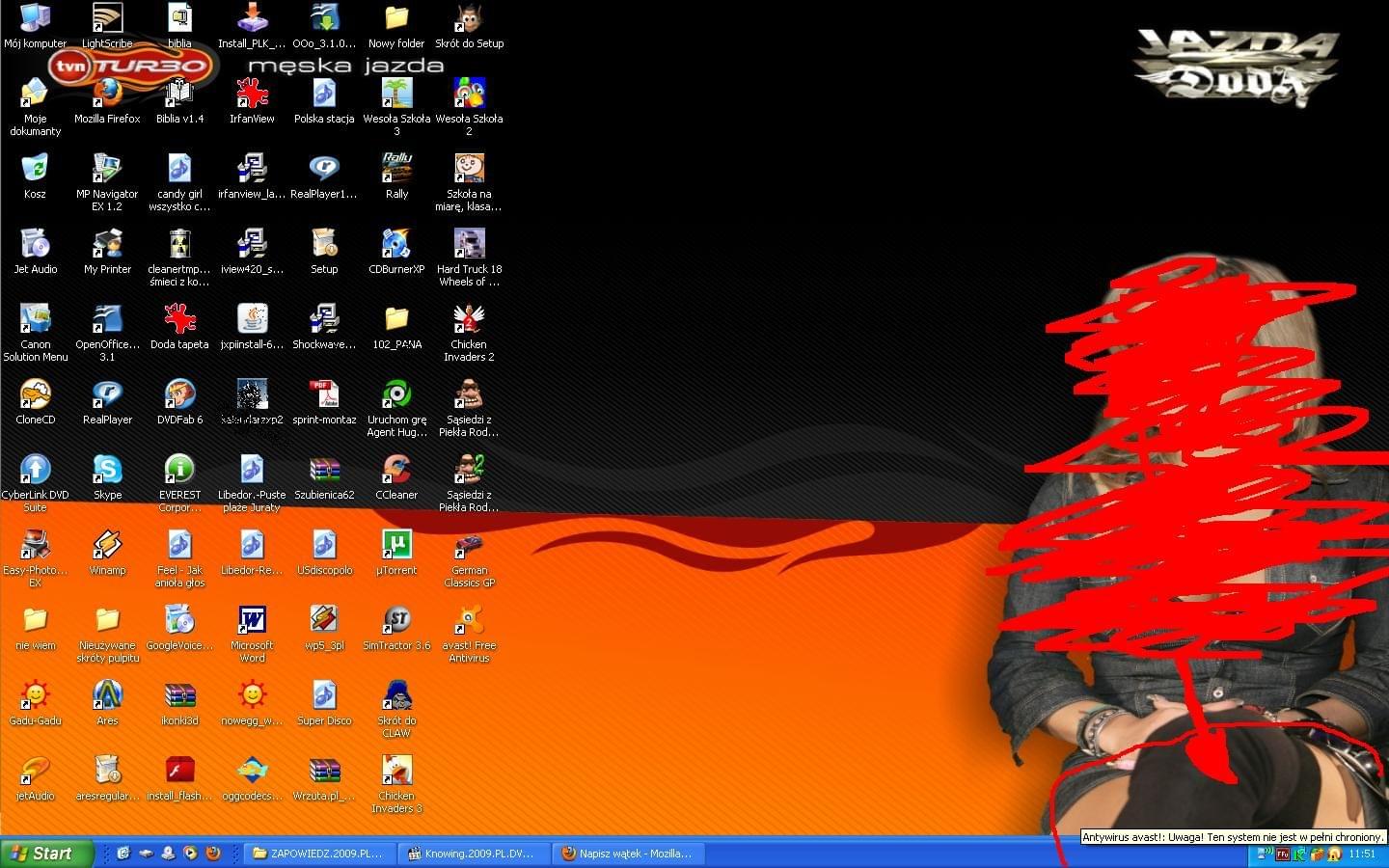The image size is (1389, 868).
Task: Click the avast! system tray icon
Action: (x=1334, y=854)
